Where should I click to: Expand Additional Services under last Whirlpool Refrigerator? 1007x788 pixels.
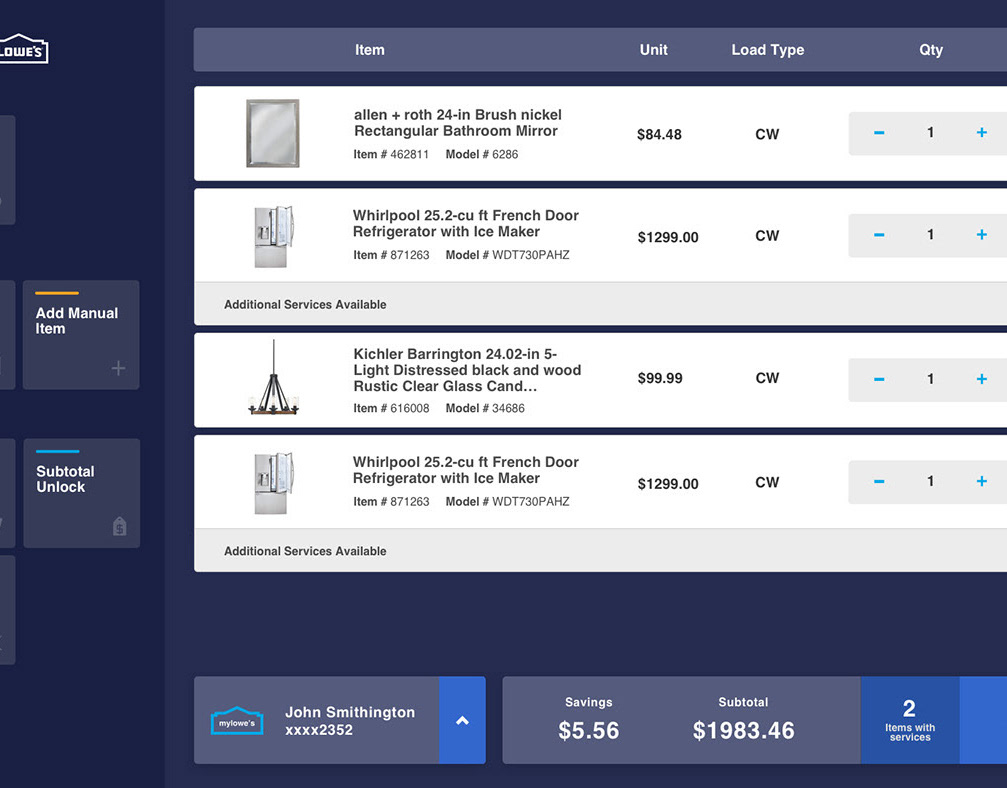600,551
